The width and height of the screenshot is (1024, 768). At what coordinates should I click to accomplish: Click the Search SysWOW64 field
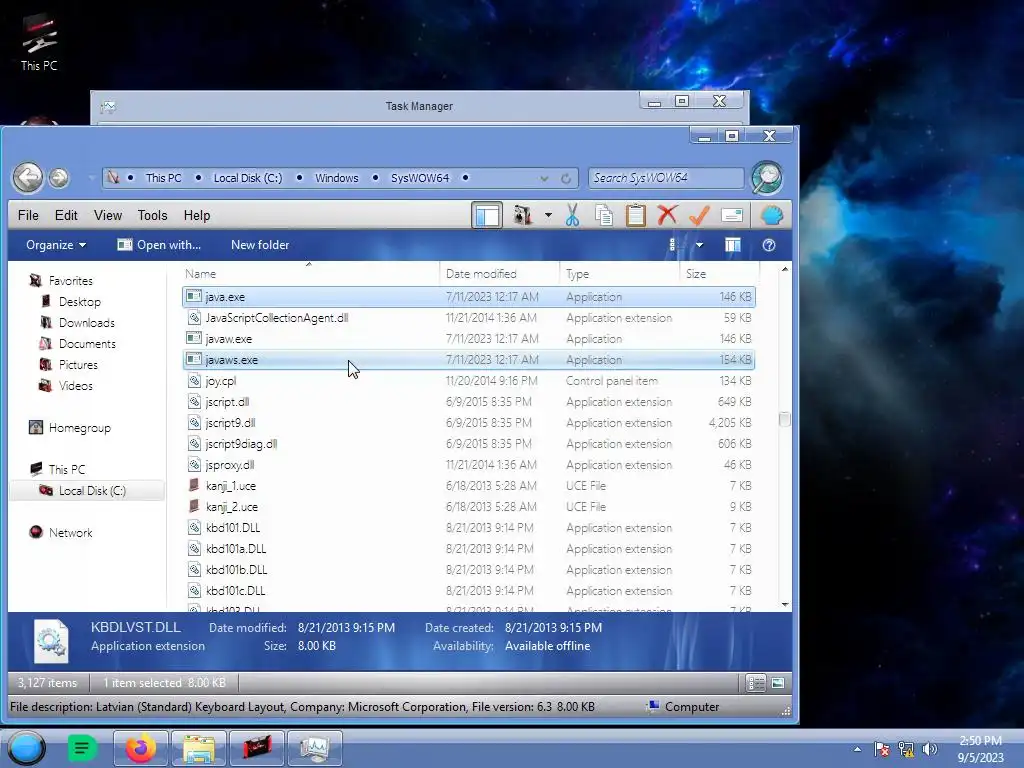pos(666,178)
